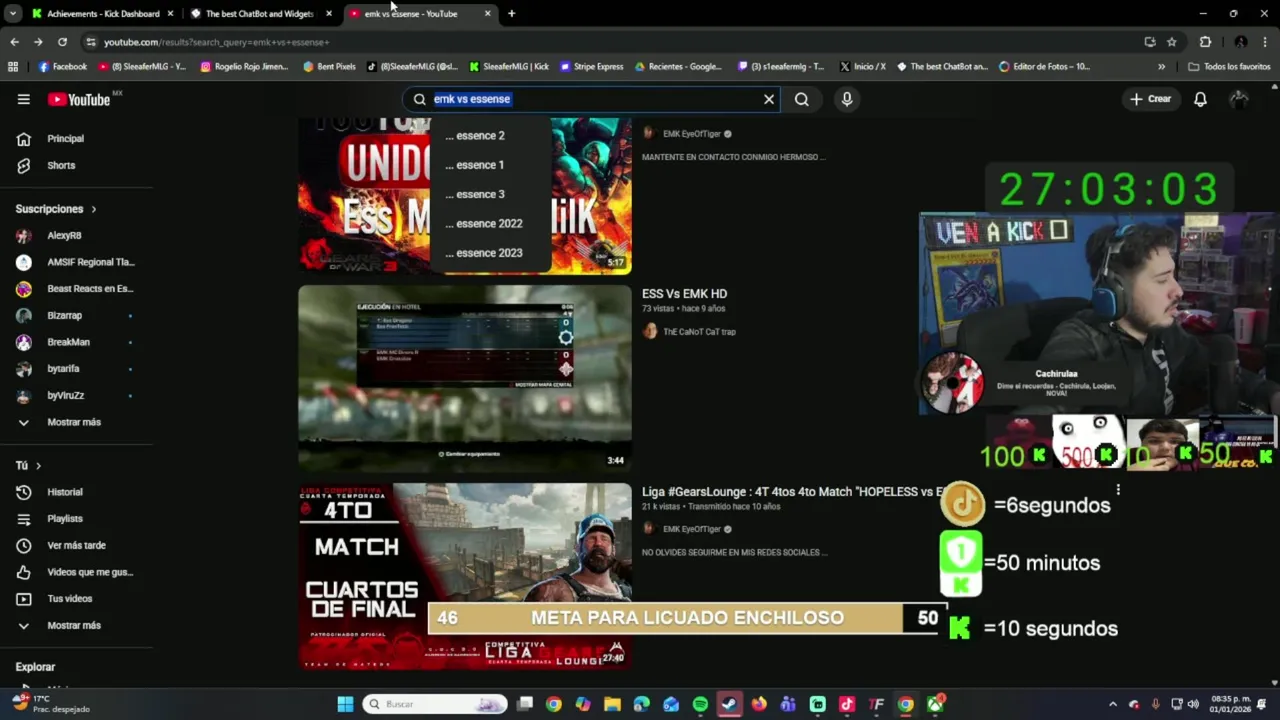Open the account avatar menu
Viewport: 1280px width, 720px height.
click(x=1239, y=99)
